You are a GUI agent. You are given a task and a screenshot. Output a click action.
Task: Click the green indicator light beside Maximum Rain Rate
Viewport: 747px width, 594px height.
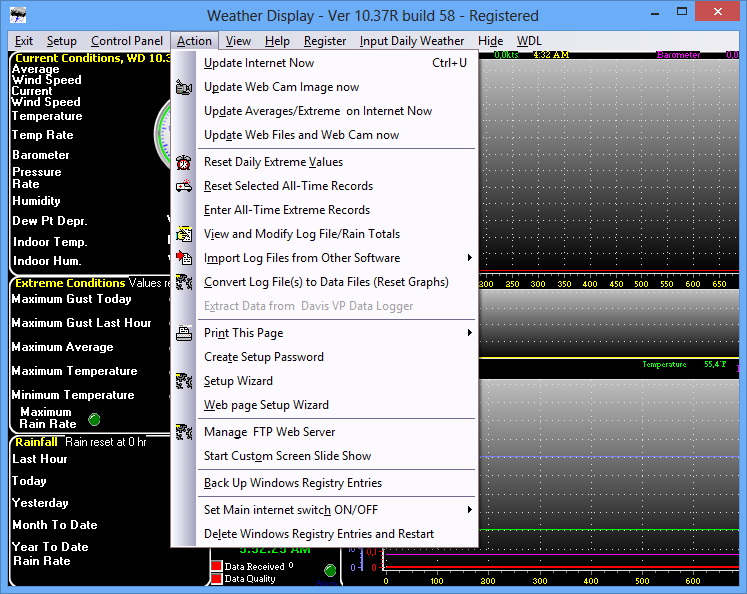click(x=94, y=419)
